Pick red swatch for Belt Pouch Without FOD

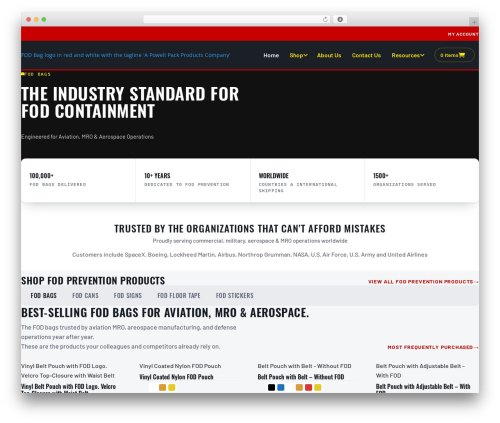click(x=309, y=387)
